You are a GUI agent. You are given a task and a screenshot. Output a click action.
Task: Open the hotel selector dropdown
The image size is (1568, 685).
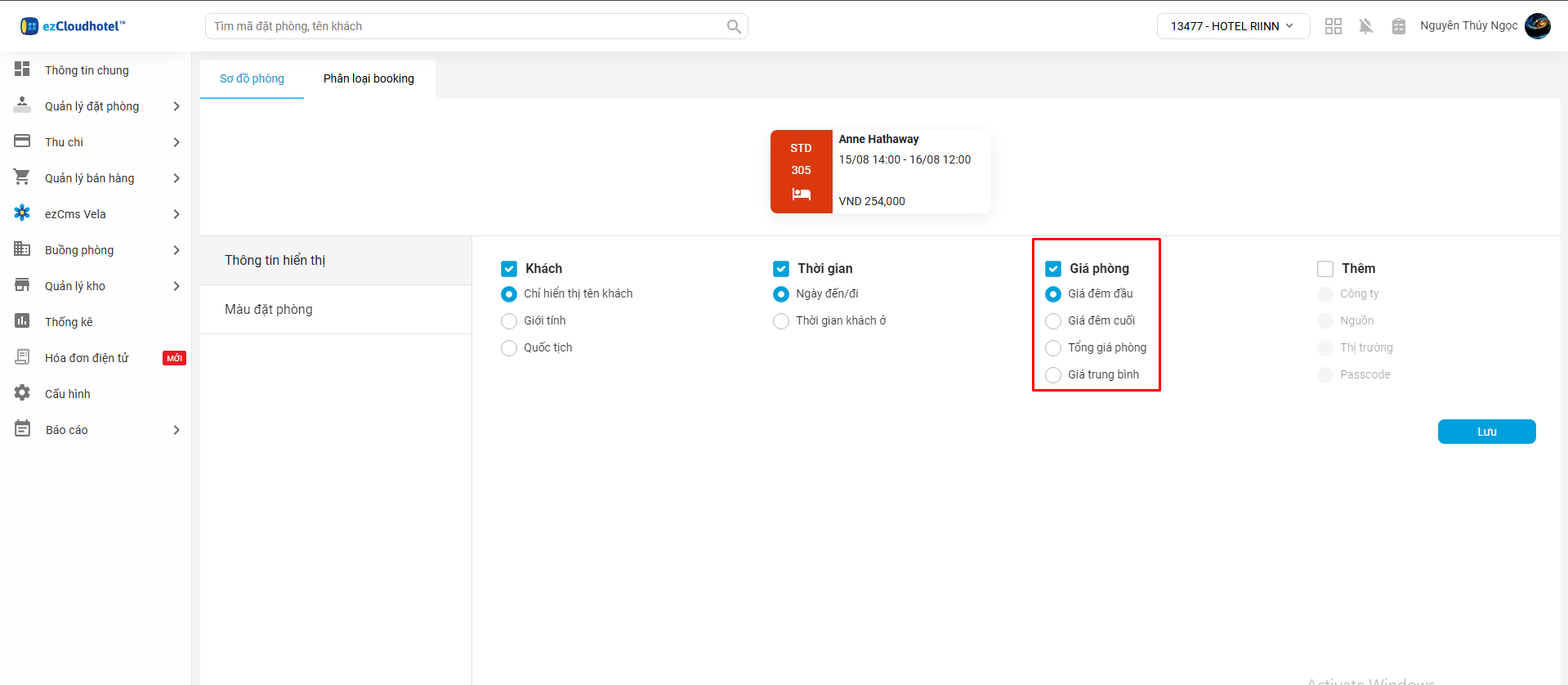(1232, 26)
